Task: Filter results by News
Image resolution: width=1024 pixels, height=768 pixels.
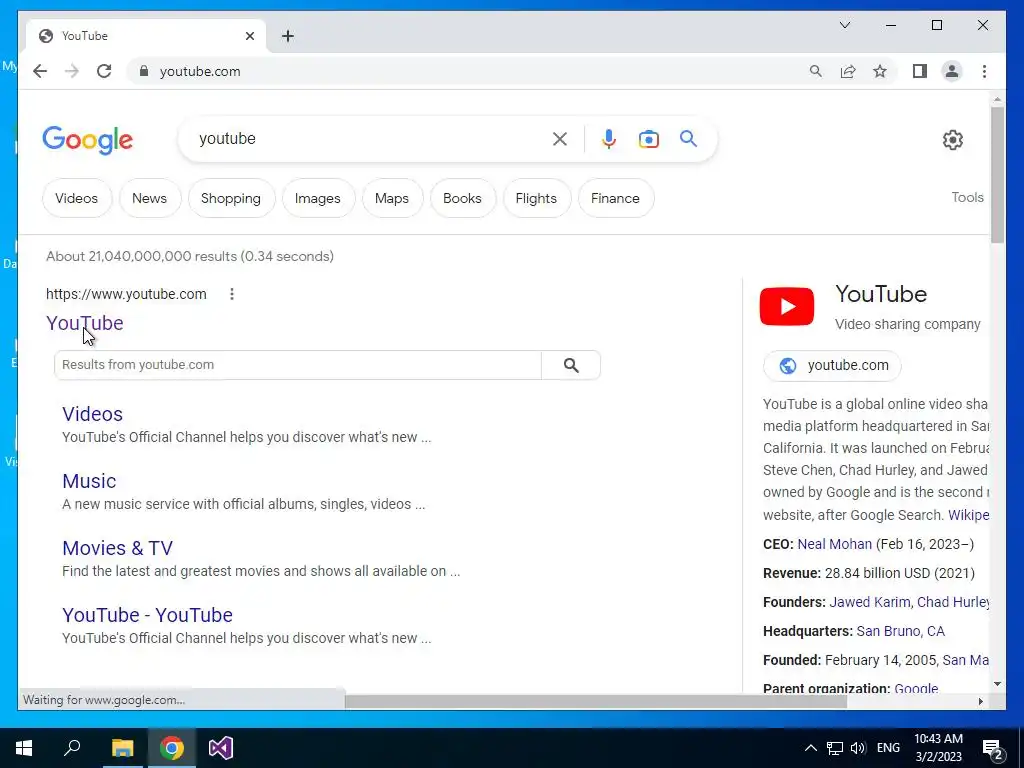Action: (x=149, y=199)
